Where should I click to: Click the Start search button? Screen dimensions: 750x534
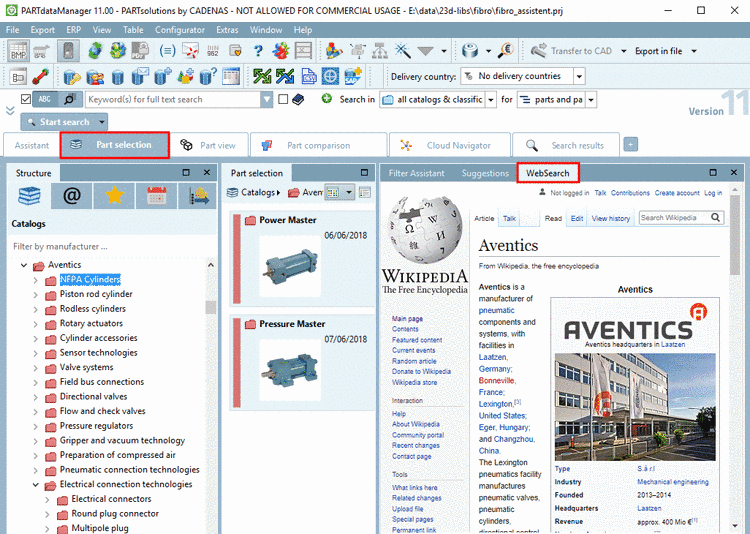[64, 122]
